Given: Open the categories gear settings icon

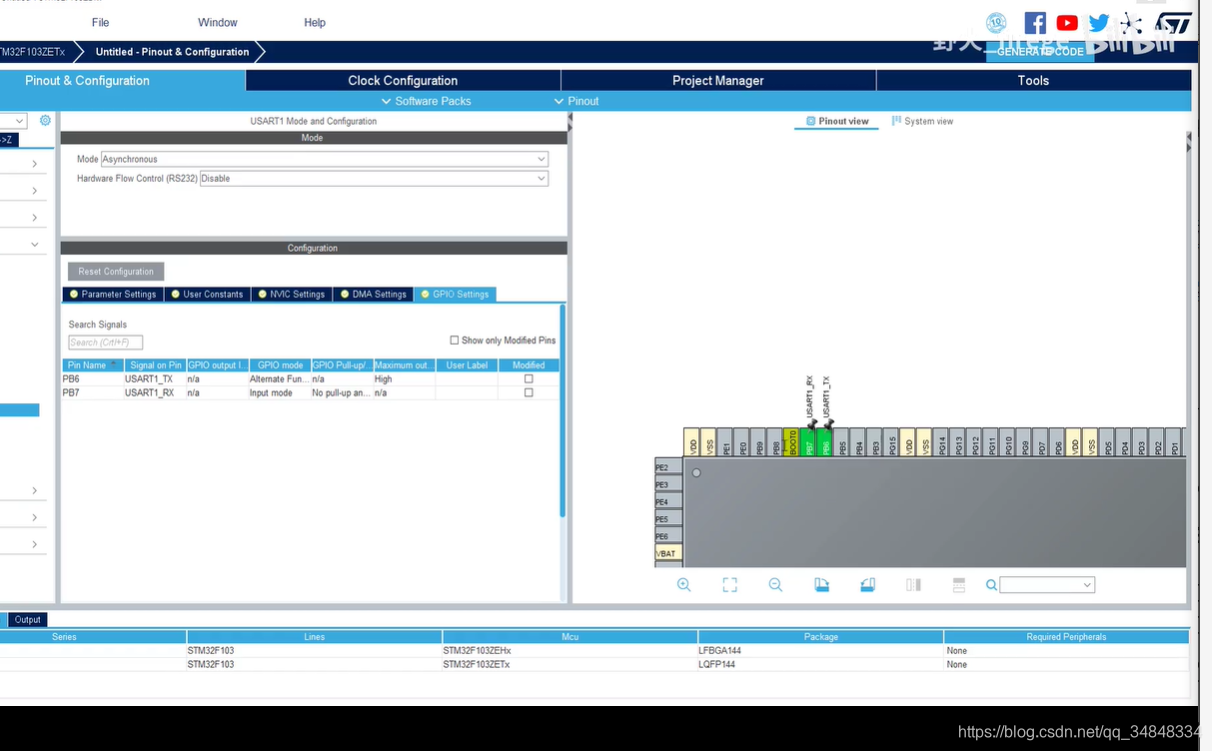Looking at the screenshot, I should [45, 120].
